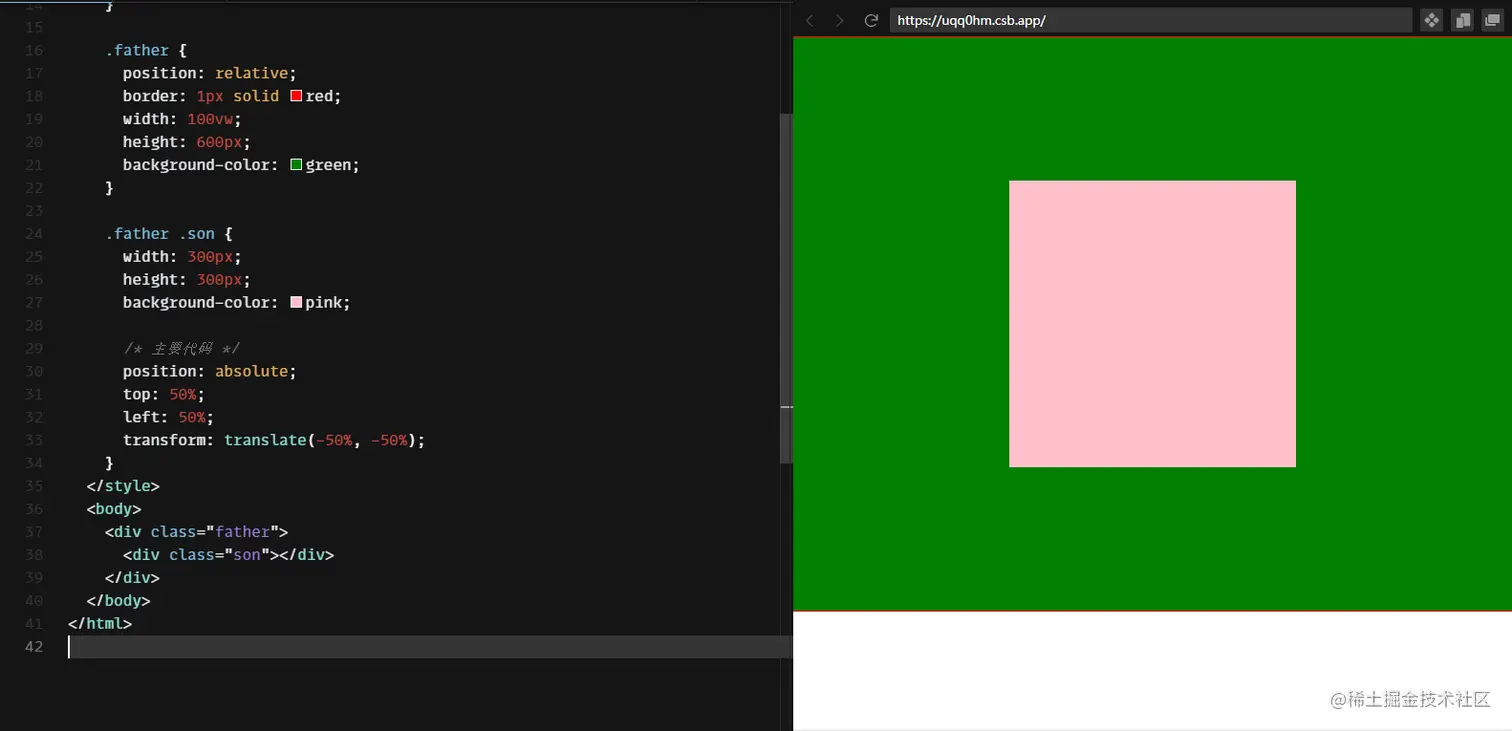Click the '<body>' opening tag line
The image size is (1512, 731).
point(114,509)
